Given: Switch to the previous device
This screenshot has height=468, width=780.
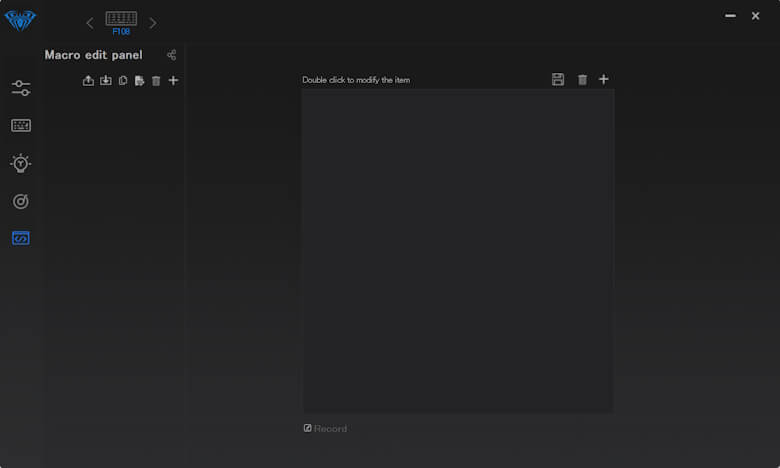Looking at the screenshot, I should [89, 23].
